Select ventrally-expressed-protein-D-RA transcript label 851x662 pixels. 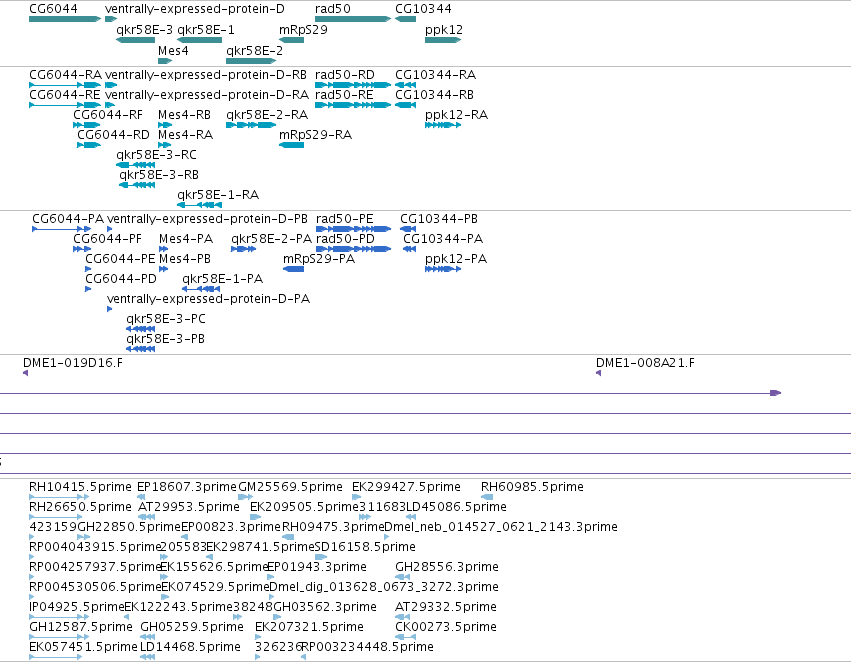tap(207, 94)
